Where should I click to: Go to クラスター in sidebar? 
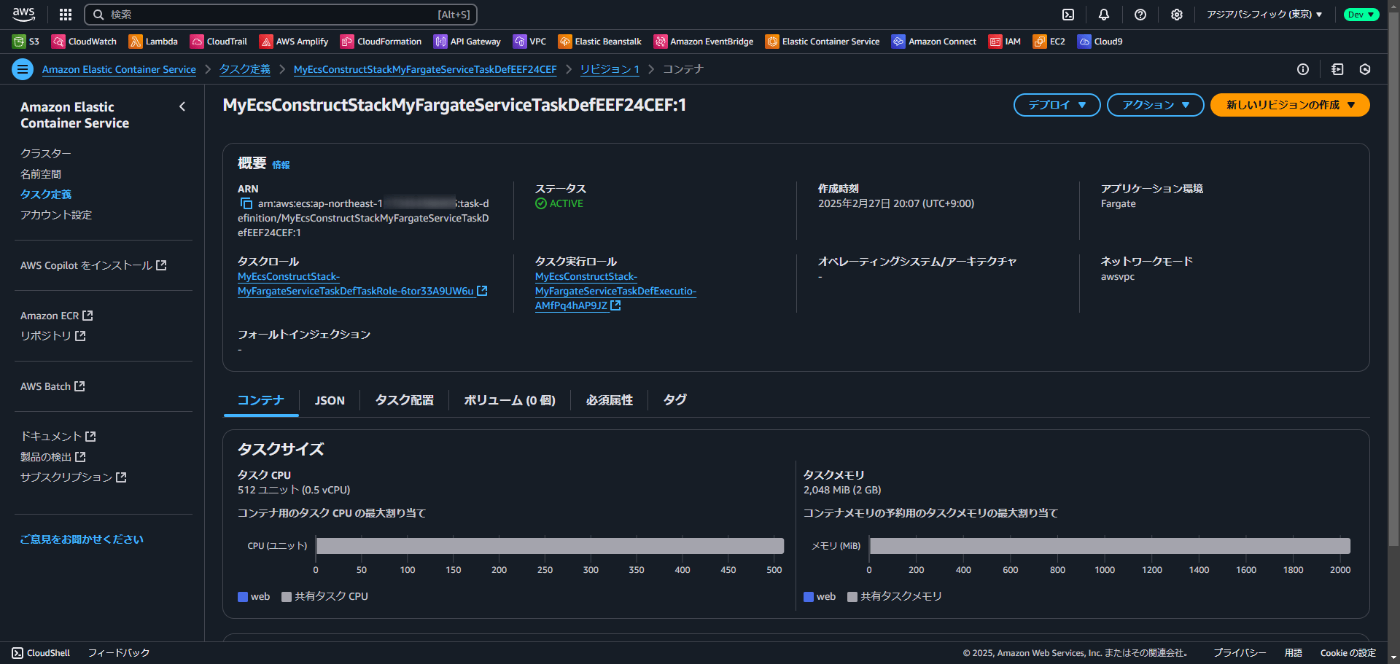coord(46,154)
